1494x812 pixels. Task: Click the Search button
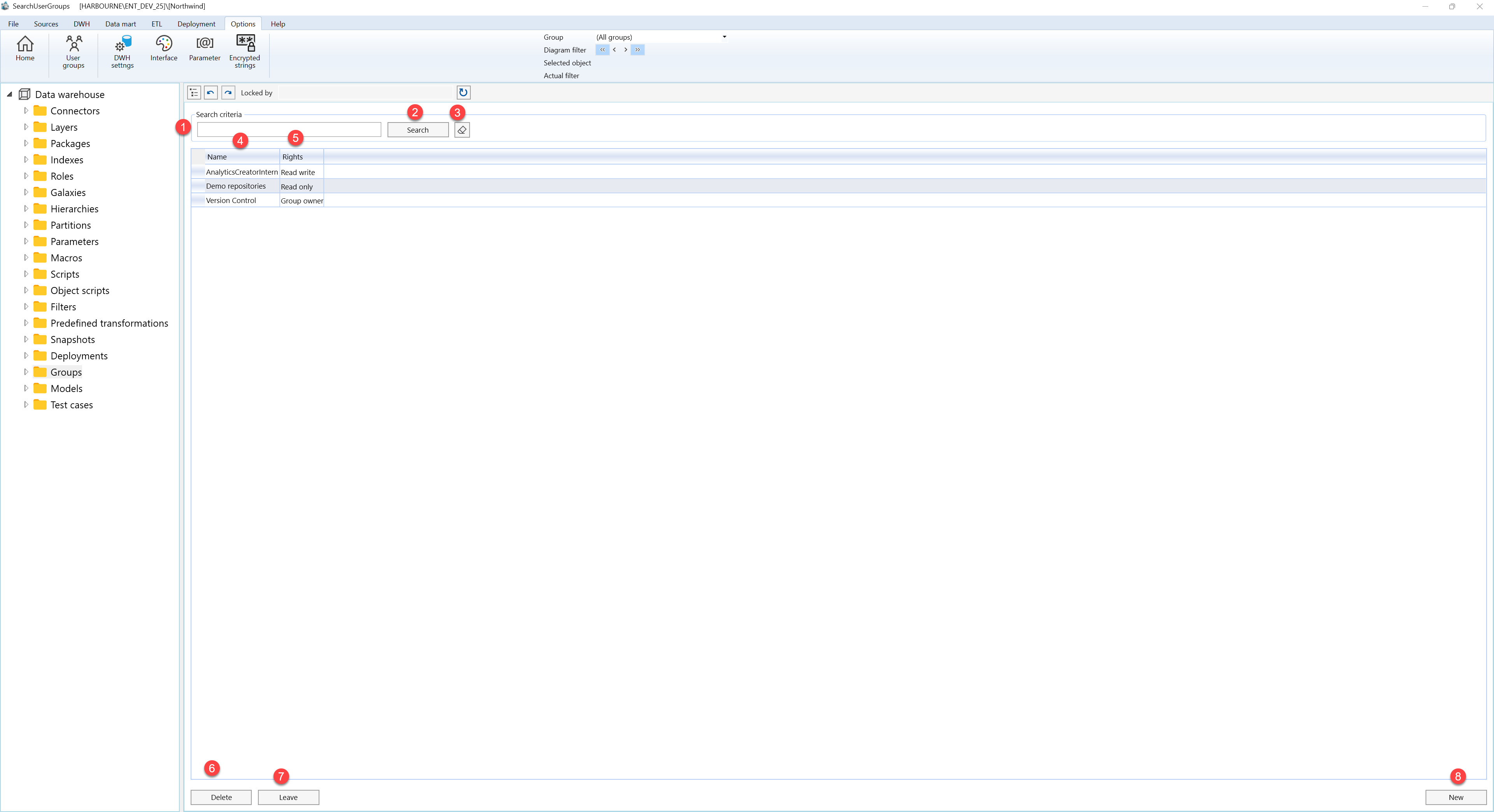417,130
